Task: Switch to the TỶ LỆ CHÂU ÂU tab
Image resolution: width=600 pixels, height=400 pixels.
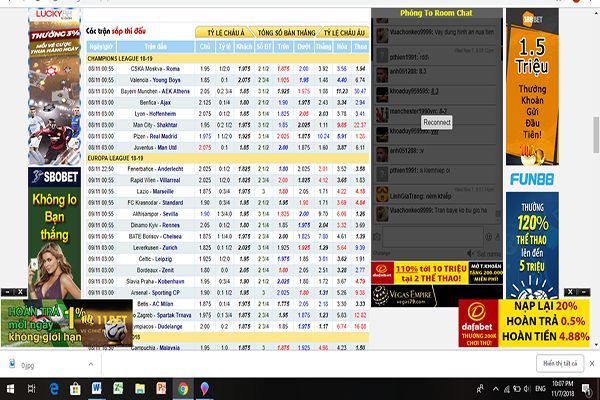Action: tap(344, 33)
